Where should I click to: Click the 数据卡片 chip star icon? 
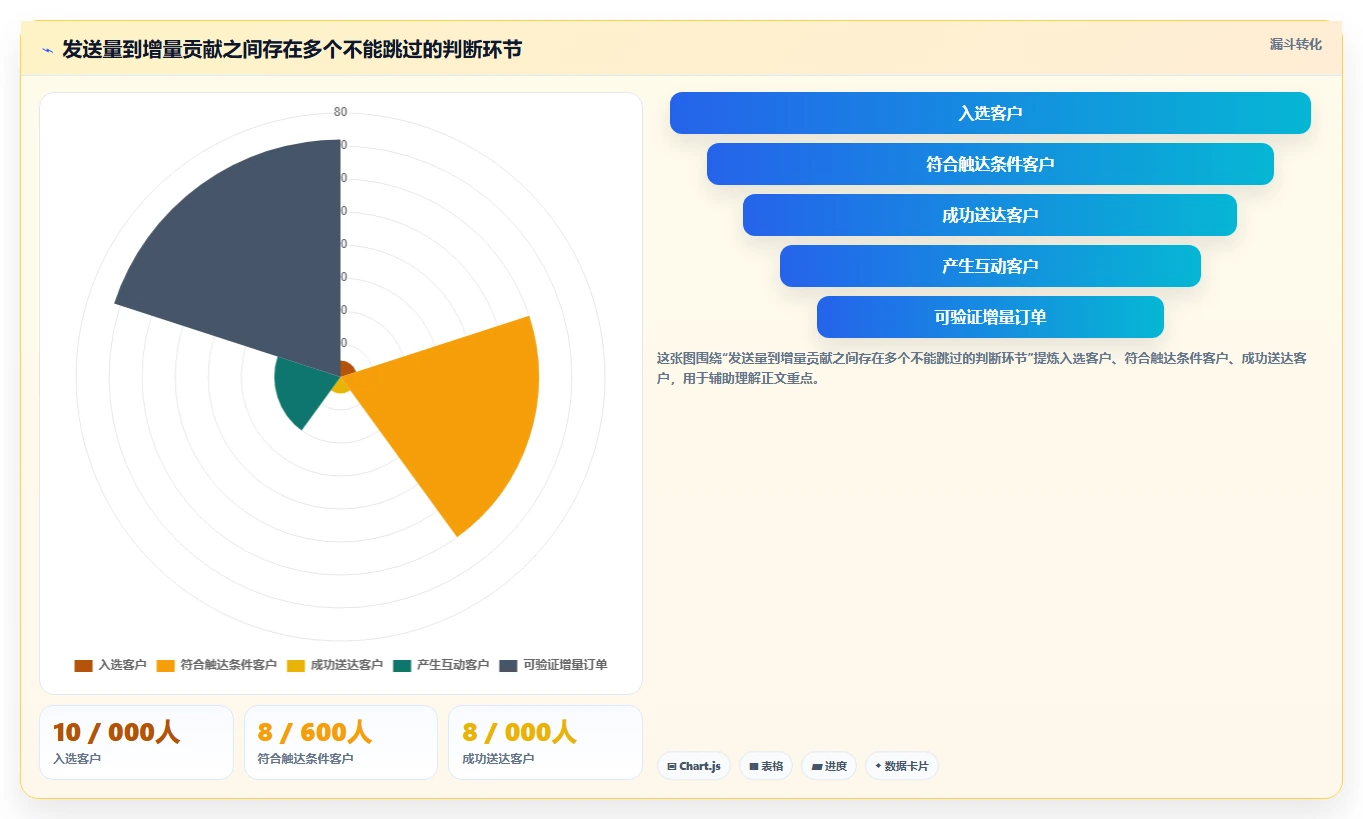(878, 766)
